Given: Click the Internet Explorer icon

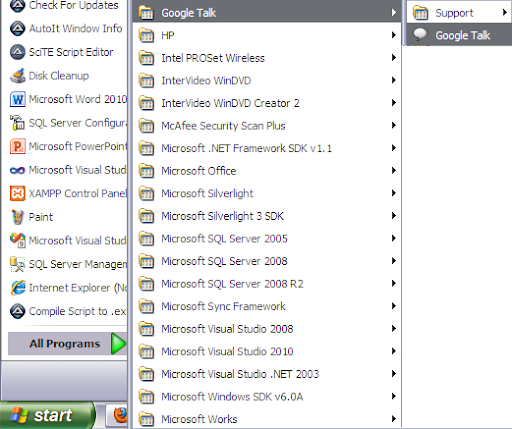Looking at the screenshot, I should [17, 288].
